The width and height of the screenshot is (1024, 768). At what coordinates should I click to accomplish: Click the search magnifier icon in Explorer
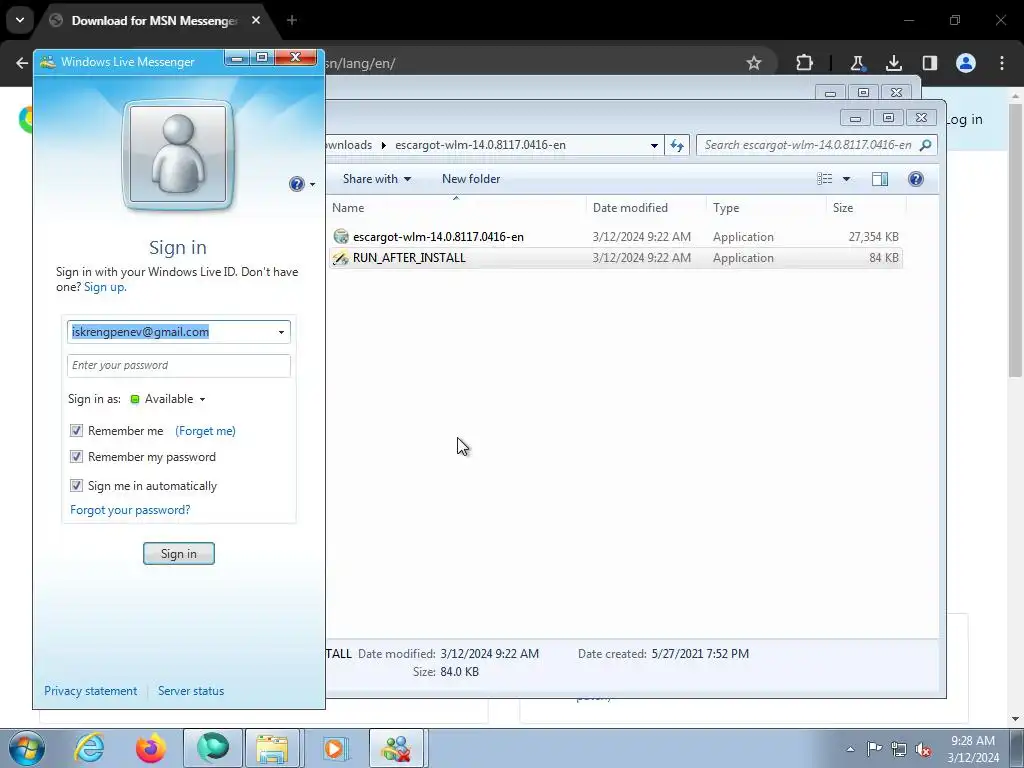pos(925,145)
